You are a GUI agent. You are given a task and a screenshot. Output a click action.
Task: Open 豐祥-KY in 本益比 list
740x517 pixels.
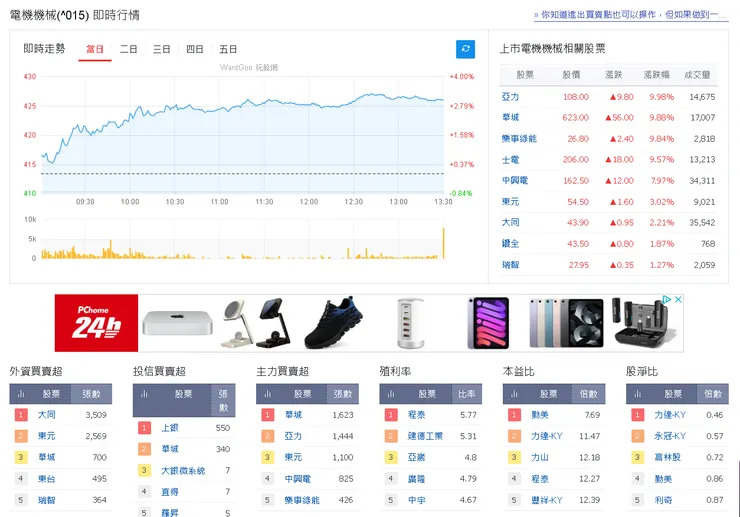click(547, 500)
